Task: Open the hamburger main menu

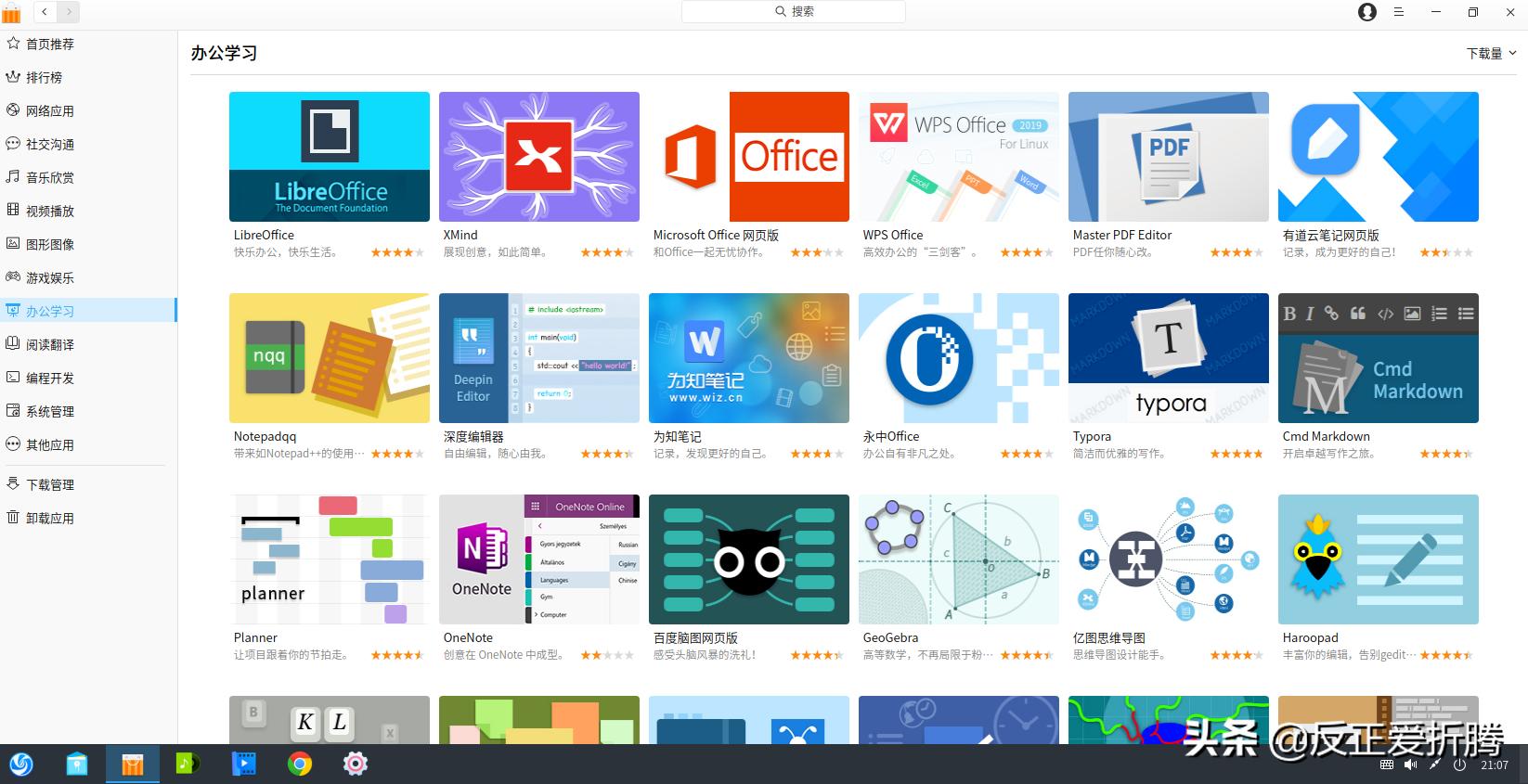Action: click(1399, 12)
